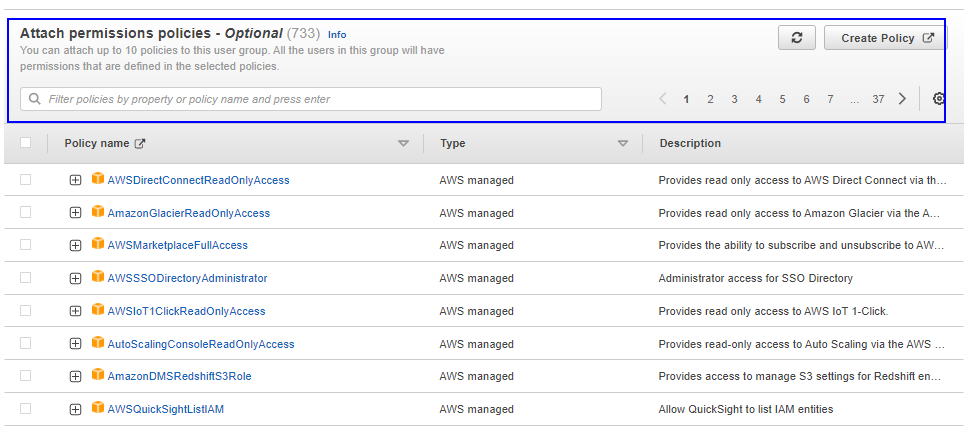Open the AWSMarketplaceFullAccess policy link

point(177,245)
